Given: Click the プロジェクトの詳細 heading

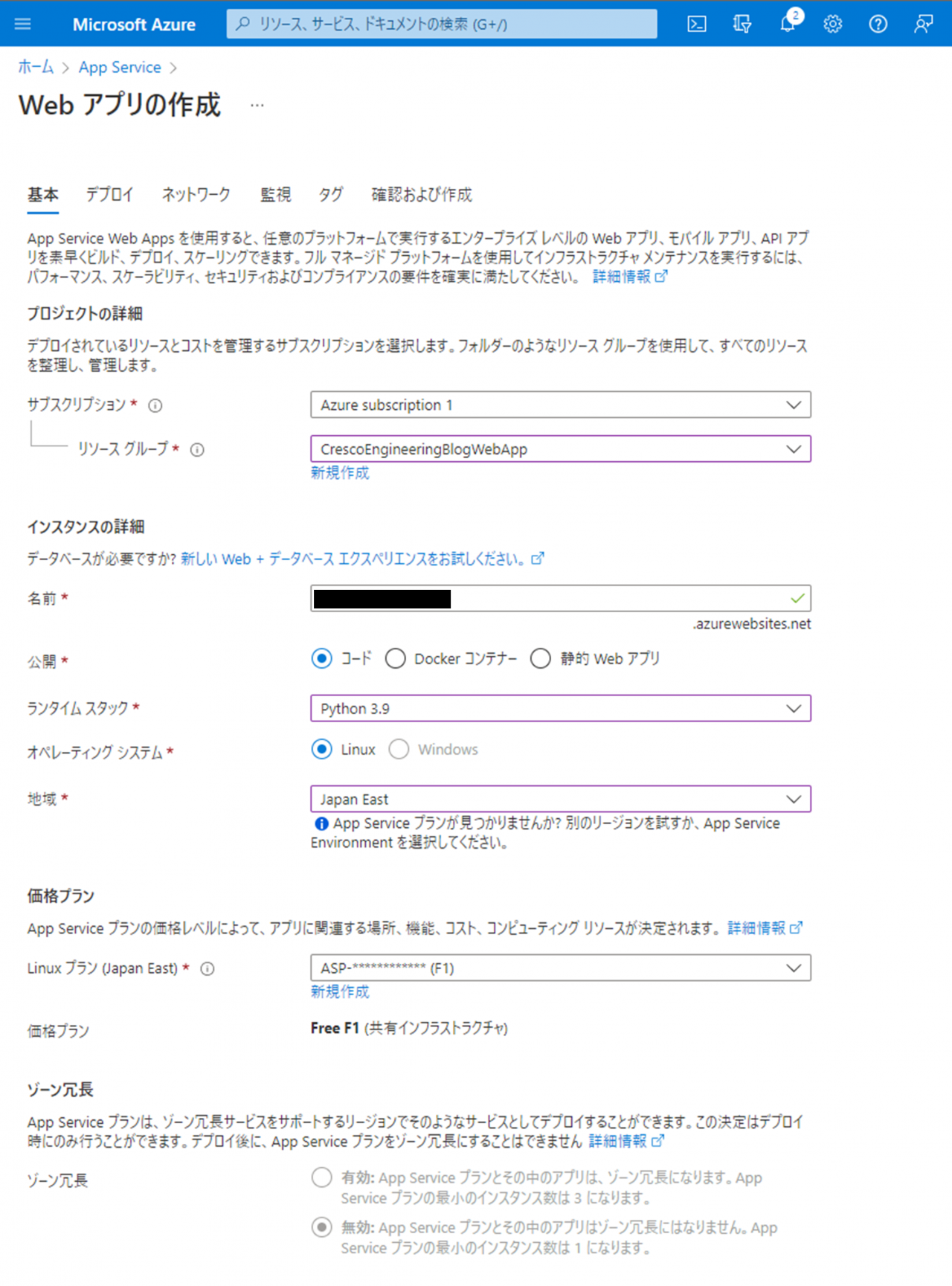Looking at the screenshot, I should coord(85,314).
